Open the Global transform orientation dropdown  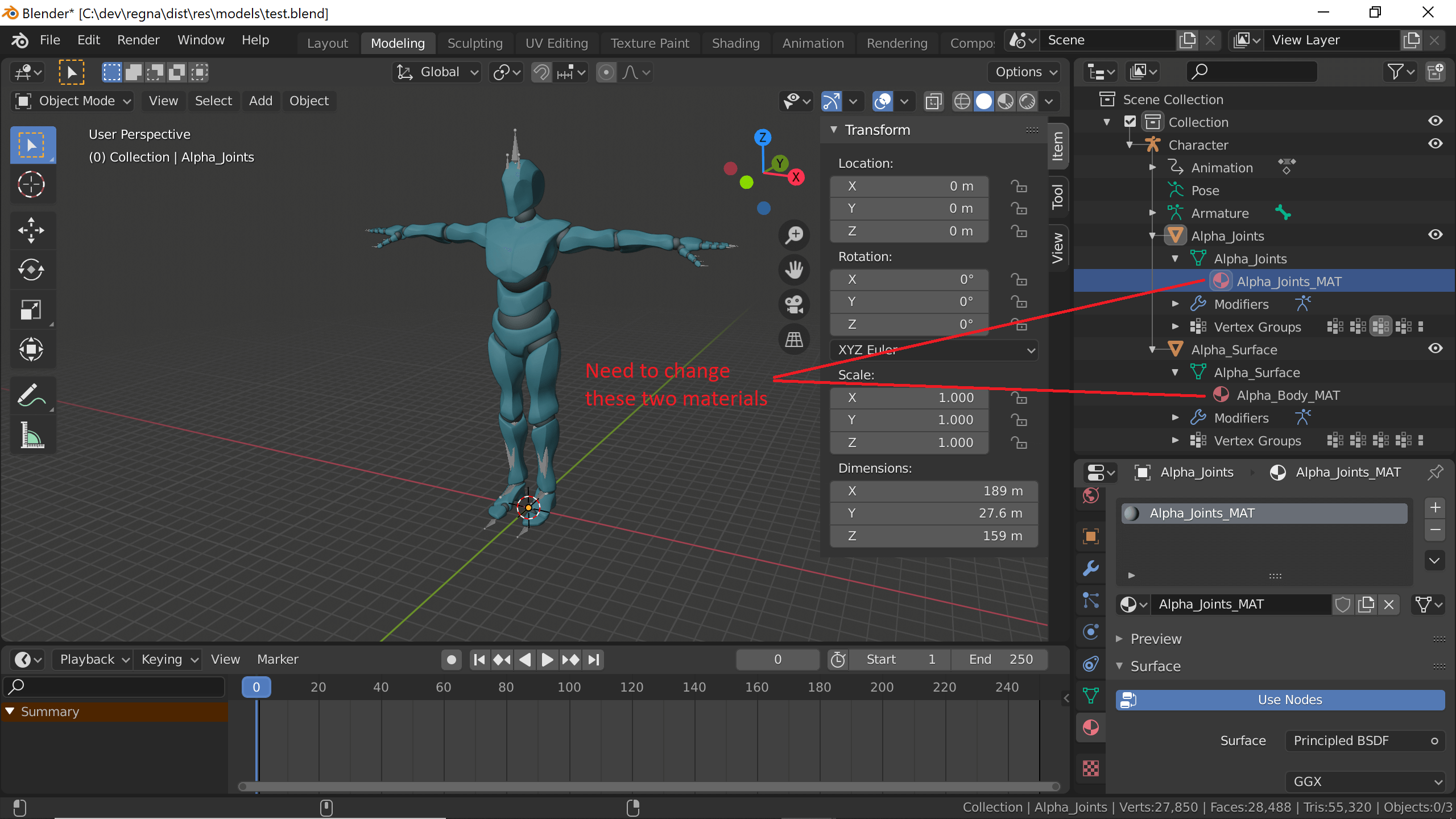pos(437,72)
